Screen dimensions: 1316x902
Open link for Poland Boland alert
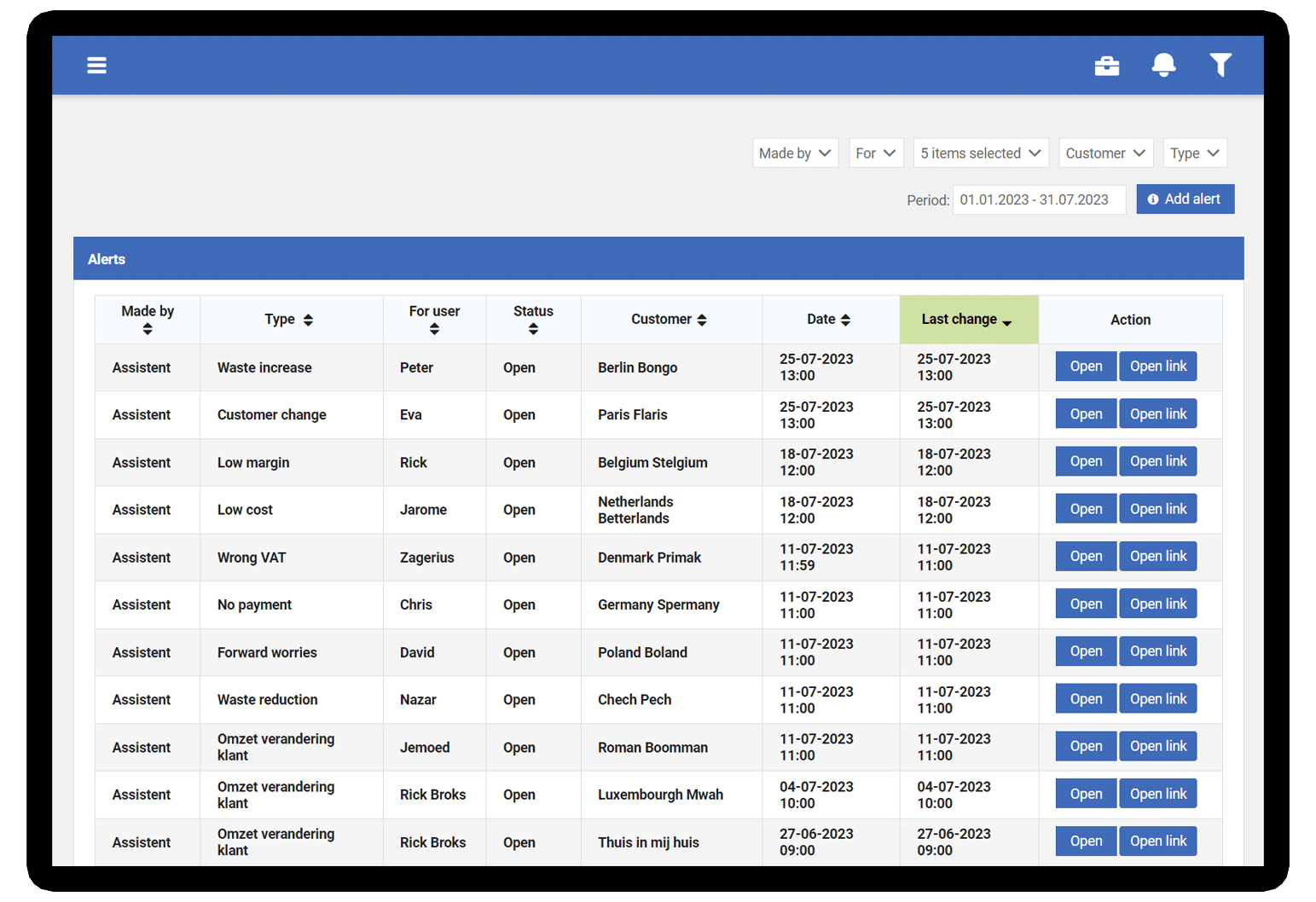point(1158,651)
